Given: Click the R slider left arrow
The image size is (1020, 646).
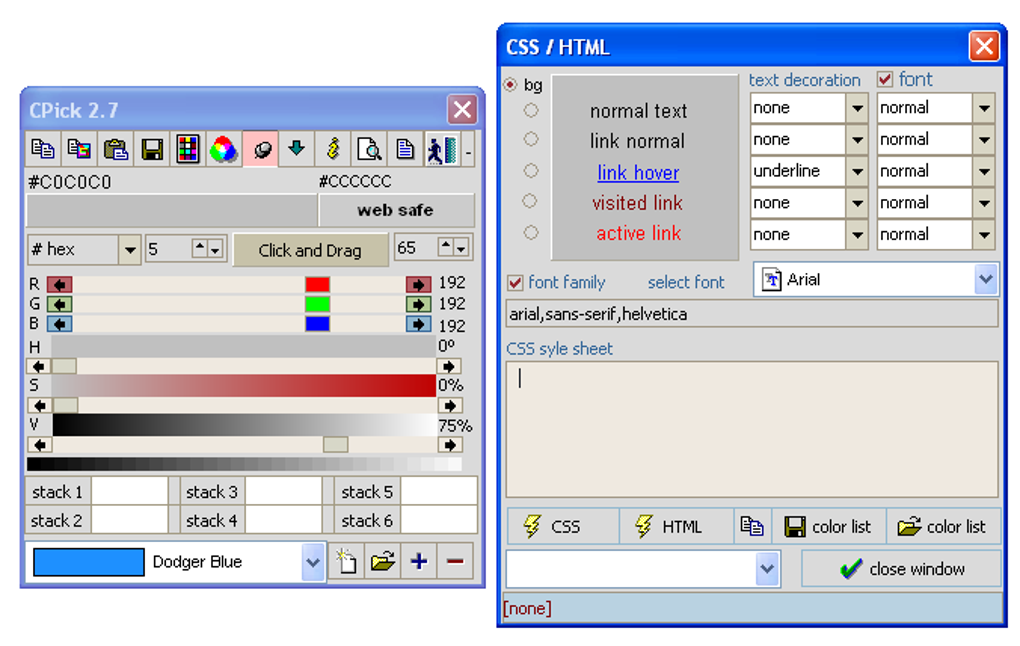Looking at the screenshot, I should tap(59, 284).
